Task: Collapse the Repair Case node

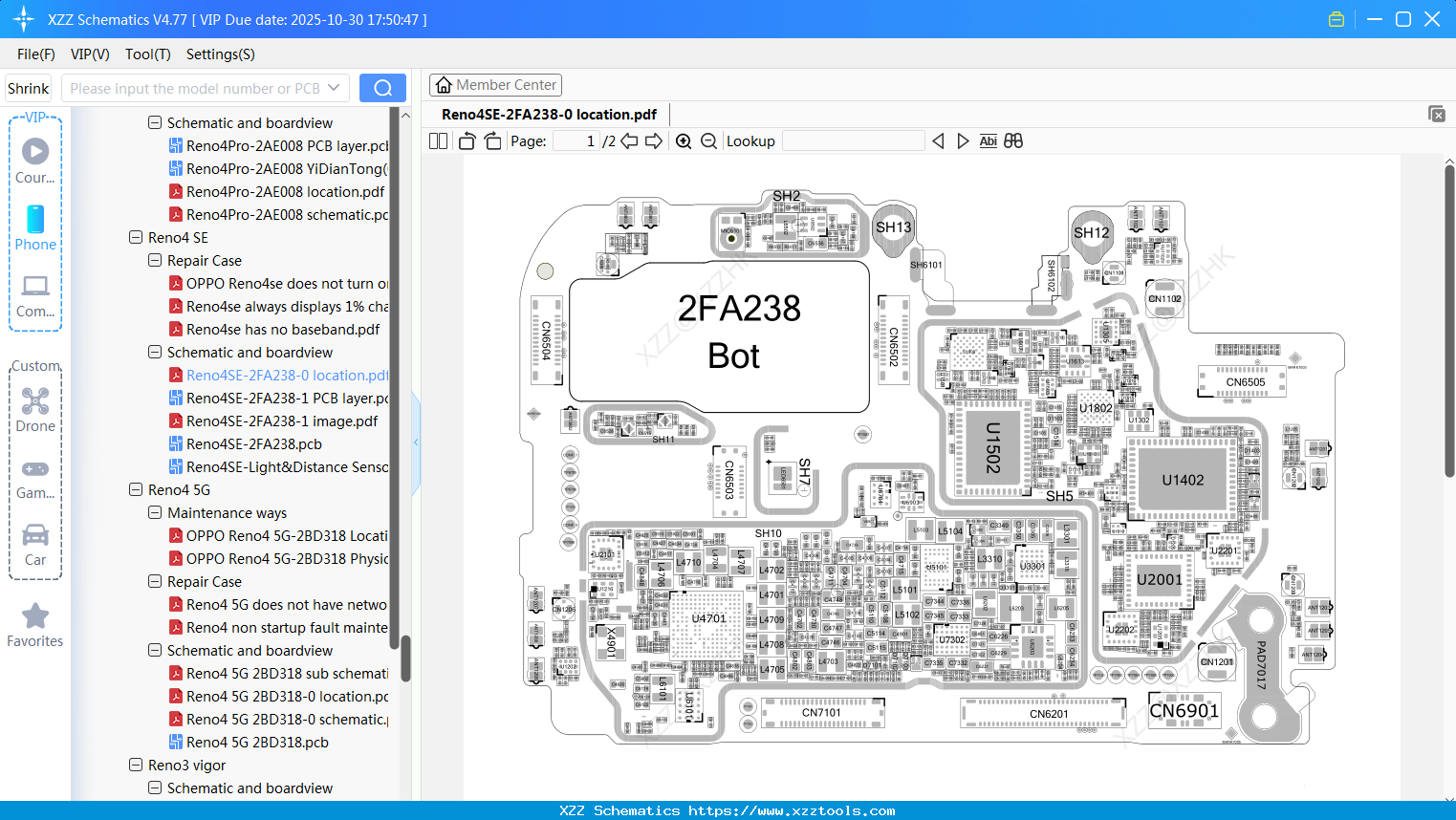Action: (x=155, y=260)
